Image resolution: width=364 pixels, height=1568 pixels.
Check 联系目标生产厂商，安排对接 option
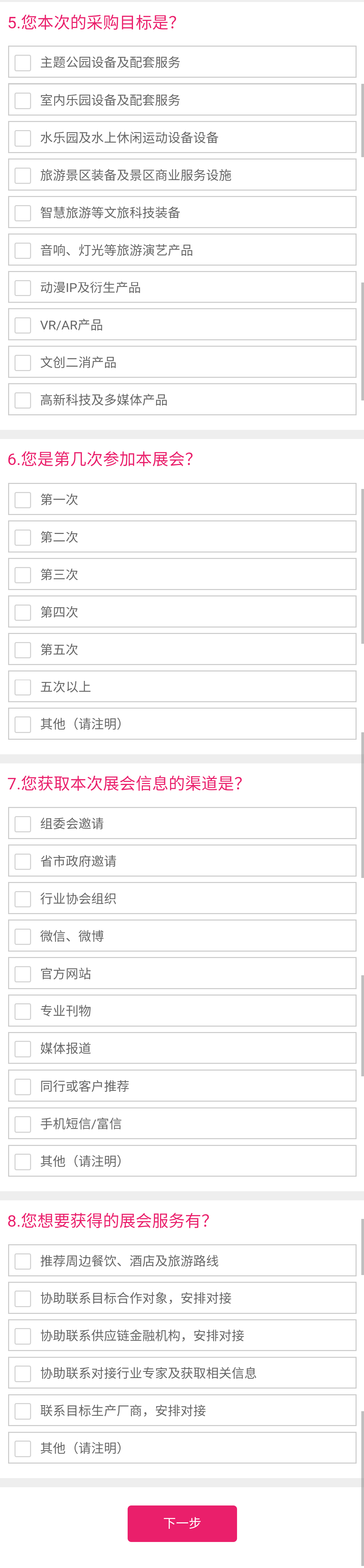click(182, 1410)
